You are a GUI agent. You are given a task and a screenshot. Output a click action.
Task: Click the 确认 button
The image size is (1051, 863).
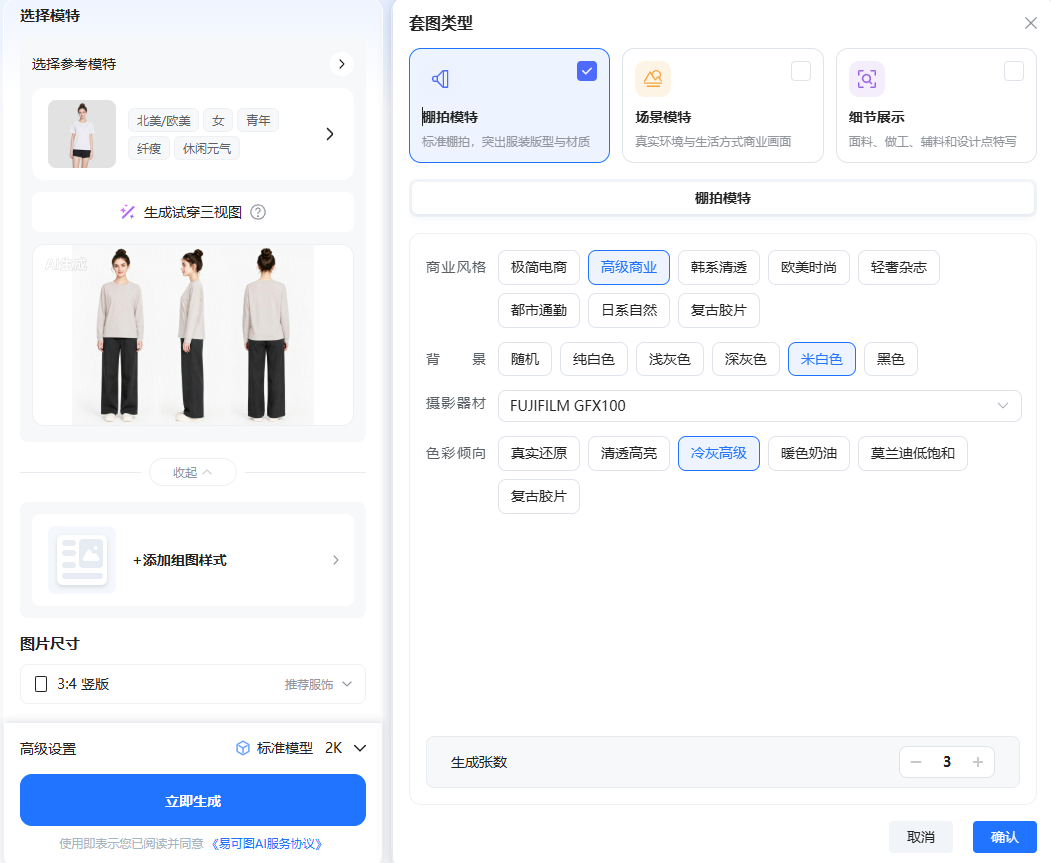(x=1005, y=837)
